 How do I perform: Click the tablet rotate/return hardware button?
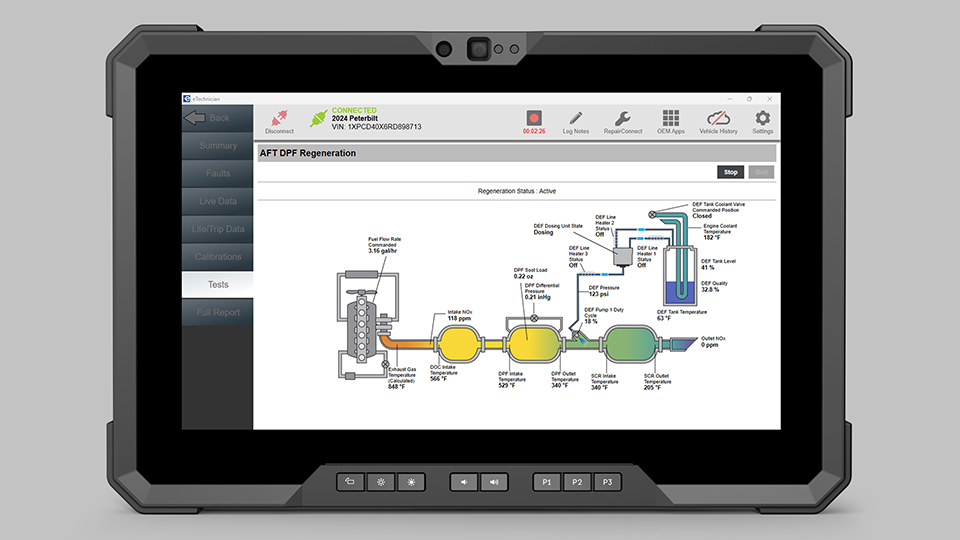350,482
